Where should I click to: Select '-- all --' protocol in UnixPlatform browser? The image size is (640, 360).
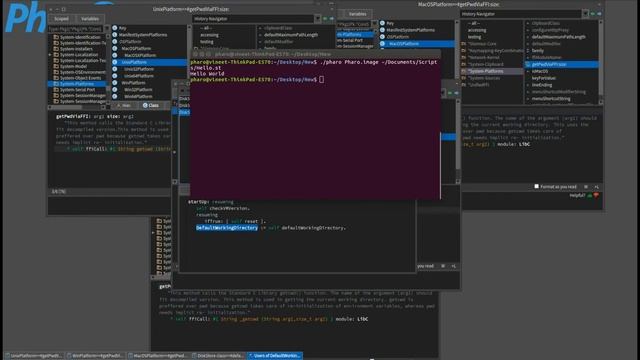pos(206,28)
